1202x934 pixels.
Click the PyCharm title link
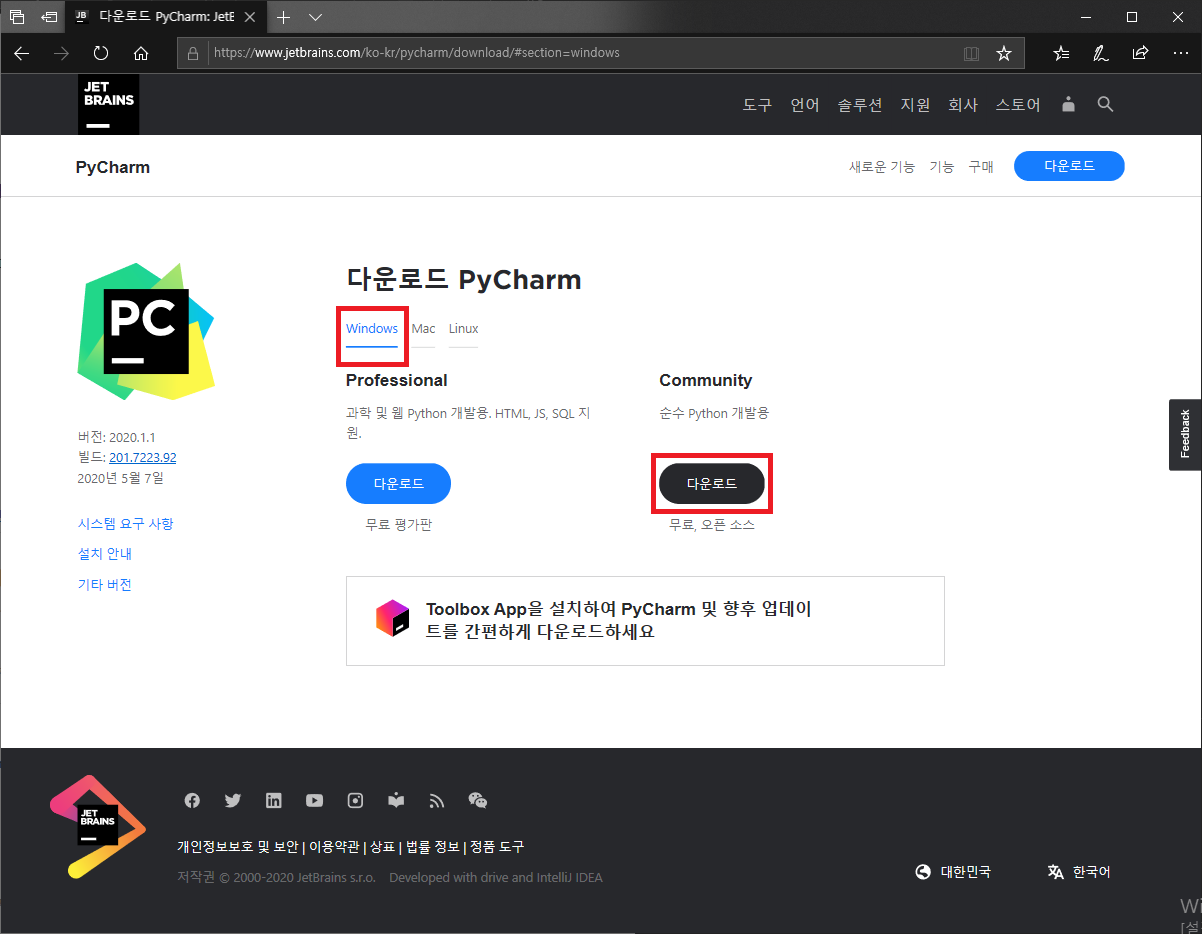click(113, 167)
